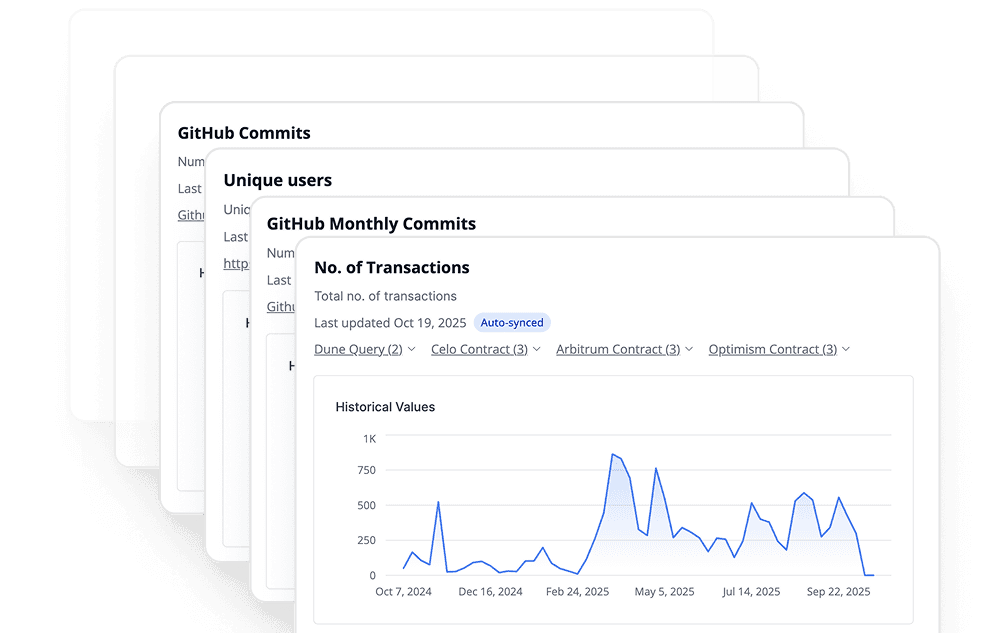Open the http link on Unique users card
Screen dimensions: 1000x633
236,263
